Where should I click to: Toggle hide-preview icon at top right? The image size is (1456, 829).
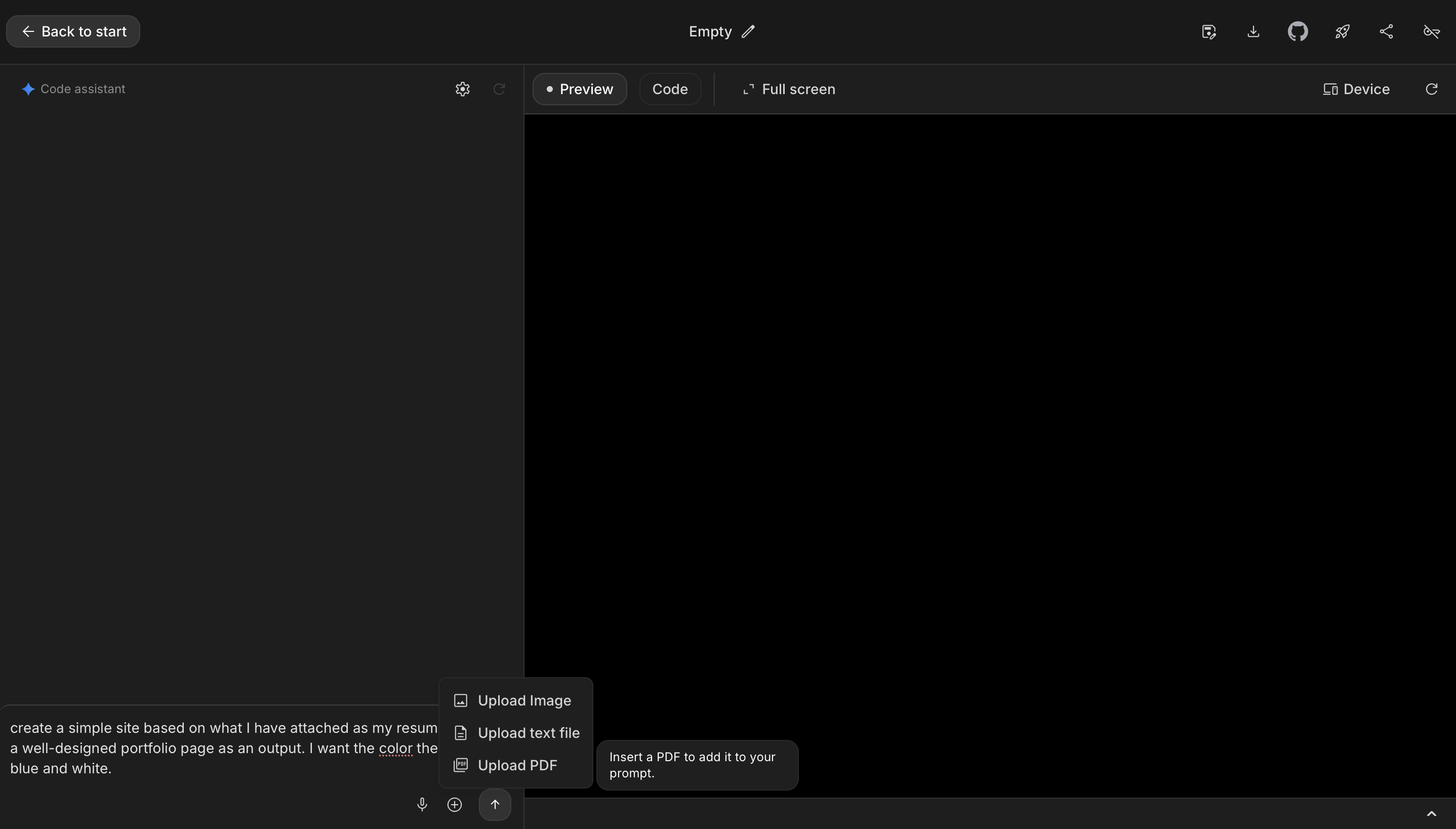[x=1431, y=31]
